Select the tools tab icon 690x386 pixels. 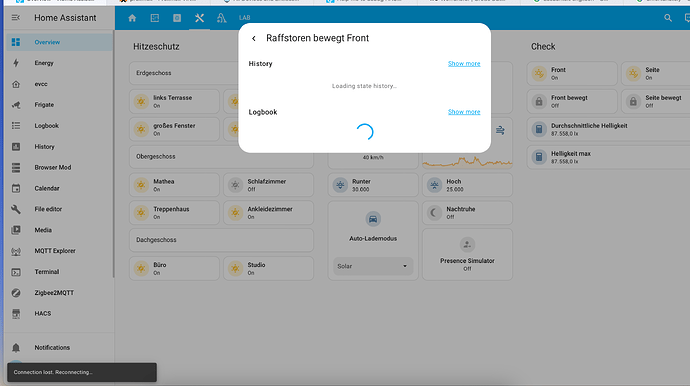(199, 18)
